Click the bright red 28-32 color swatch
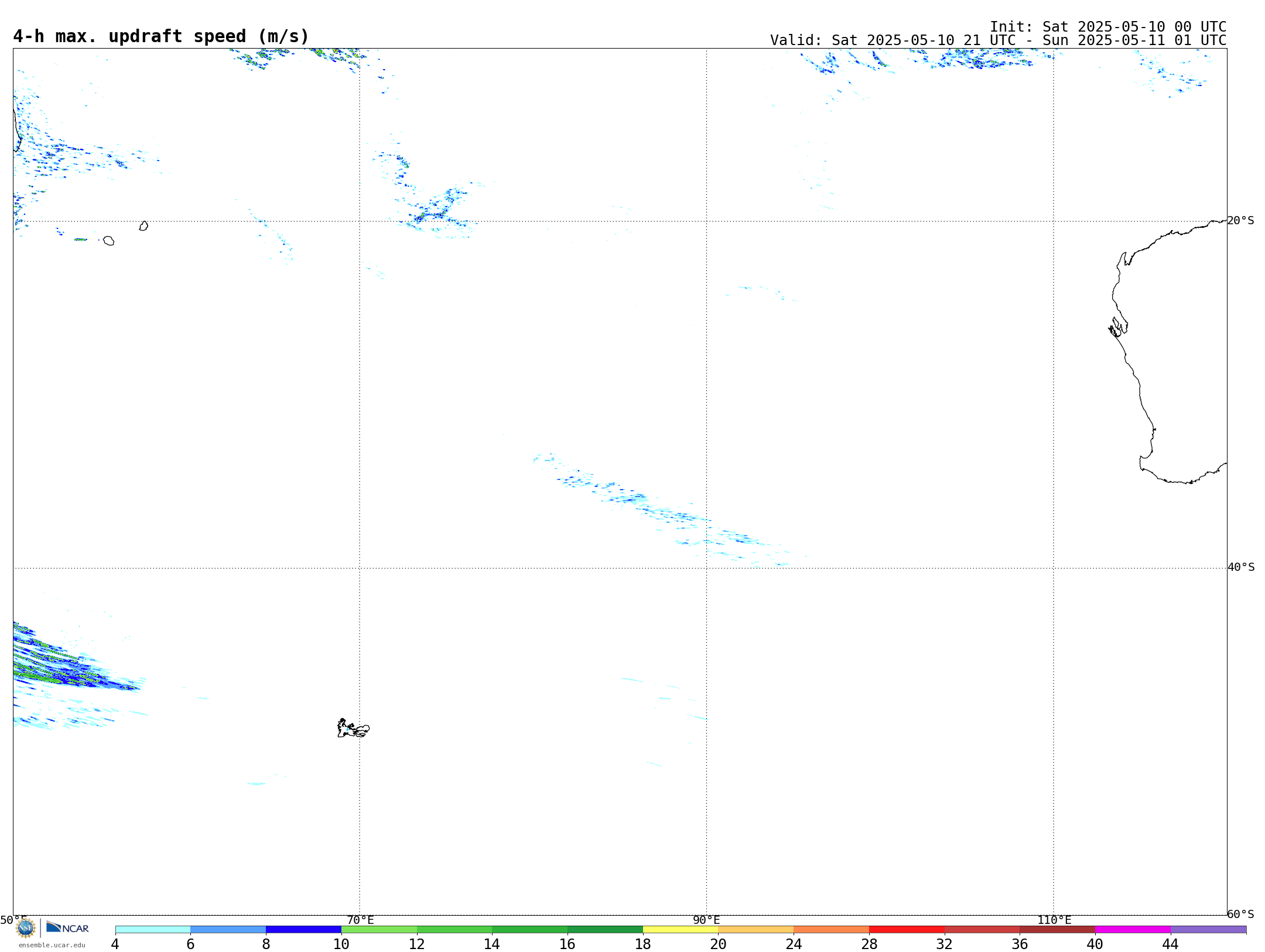Image resolution: width=1265 pixels, height=952 pixels. click(x=907, y=930)
